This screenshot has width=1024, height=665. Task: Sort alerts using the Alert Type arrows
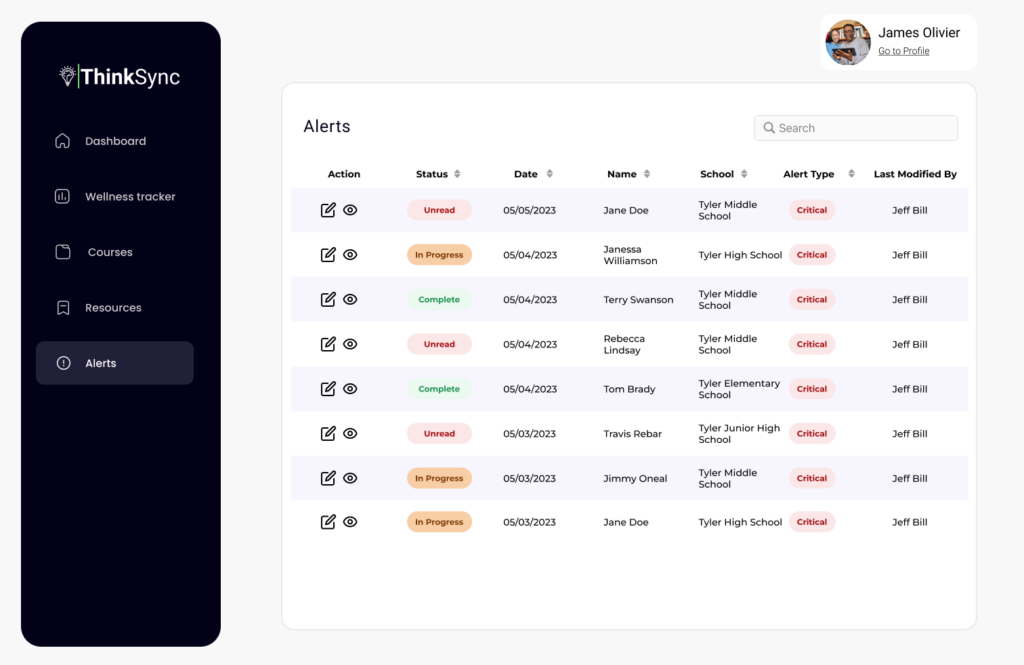coord(851,174)
